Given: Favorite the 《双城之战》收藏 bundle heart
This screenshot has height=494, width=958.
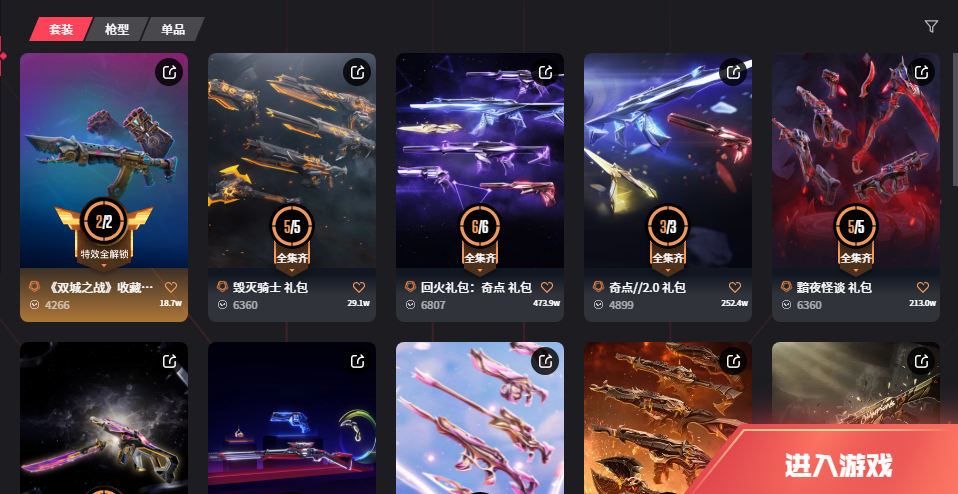Looking at the screenshot, I should click(x=171, y=287).
